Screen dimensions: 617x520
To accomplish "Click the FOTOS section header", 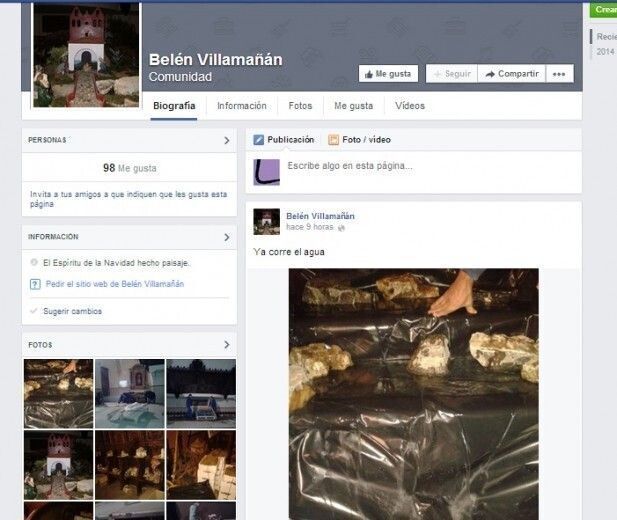I will (x=40, y=345).
